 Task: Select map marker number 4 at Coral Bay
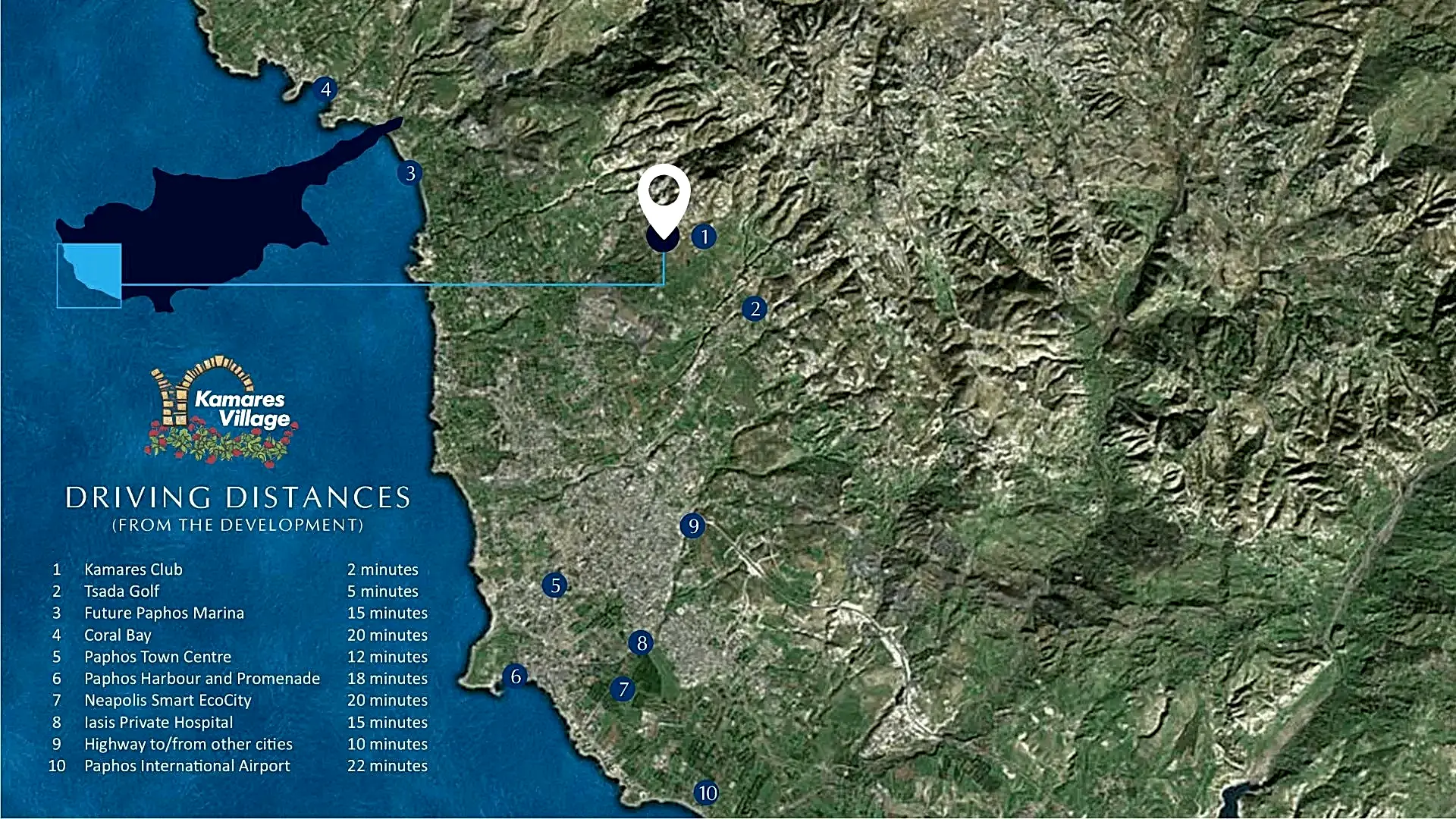(325, 89)
